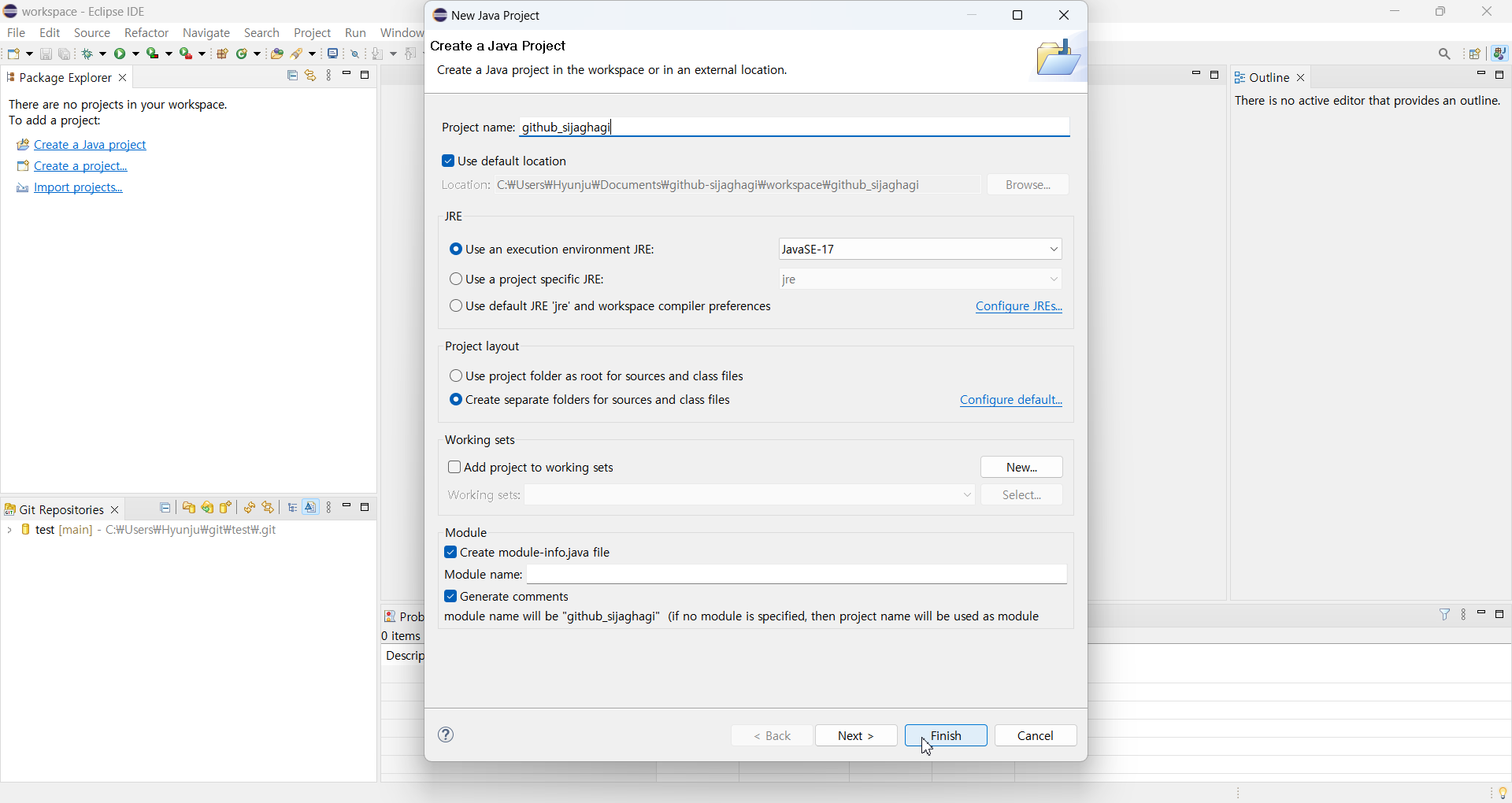The height and width of the screenshot is (803, 1512).
Task: Collapse all in Git Repositories view
Action: (x=165, y=509)
